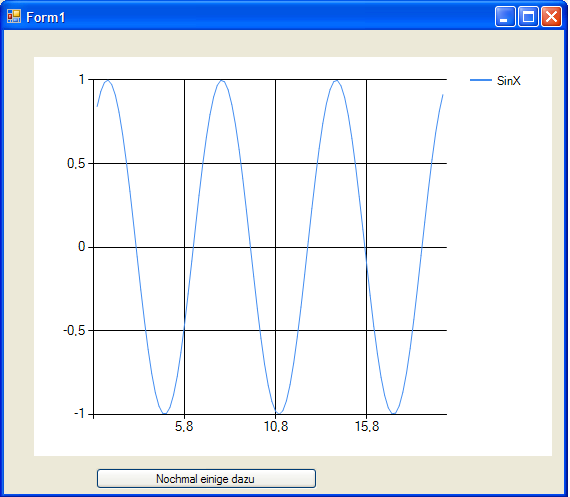
Task: Click the intersection of 0 and 10,8 gridlines
Action: (276, 247)
